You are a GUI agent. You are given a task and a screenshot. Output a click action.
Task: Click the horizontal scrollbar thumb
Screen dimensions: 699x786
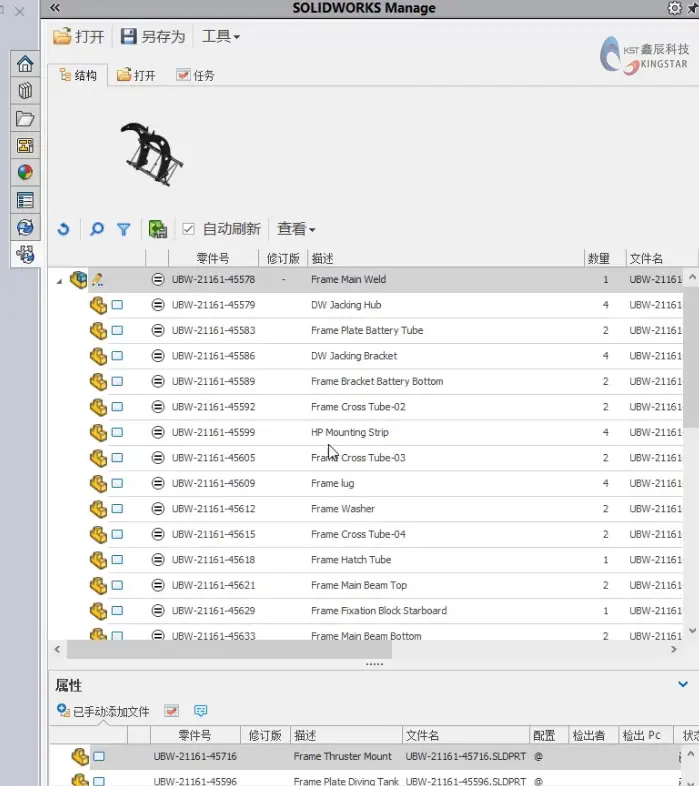[229, 650]
